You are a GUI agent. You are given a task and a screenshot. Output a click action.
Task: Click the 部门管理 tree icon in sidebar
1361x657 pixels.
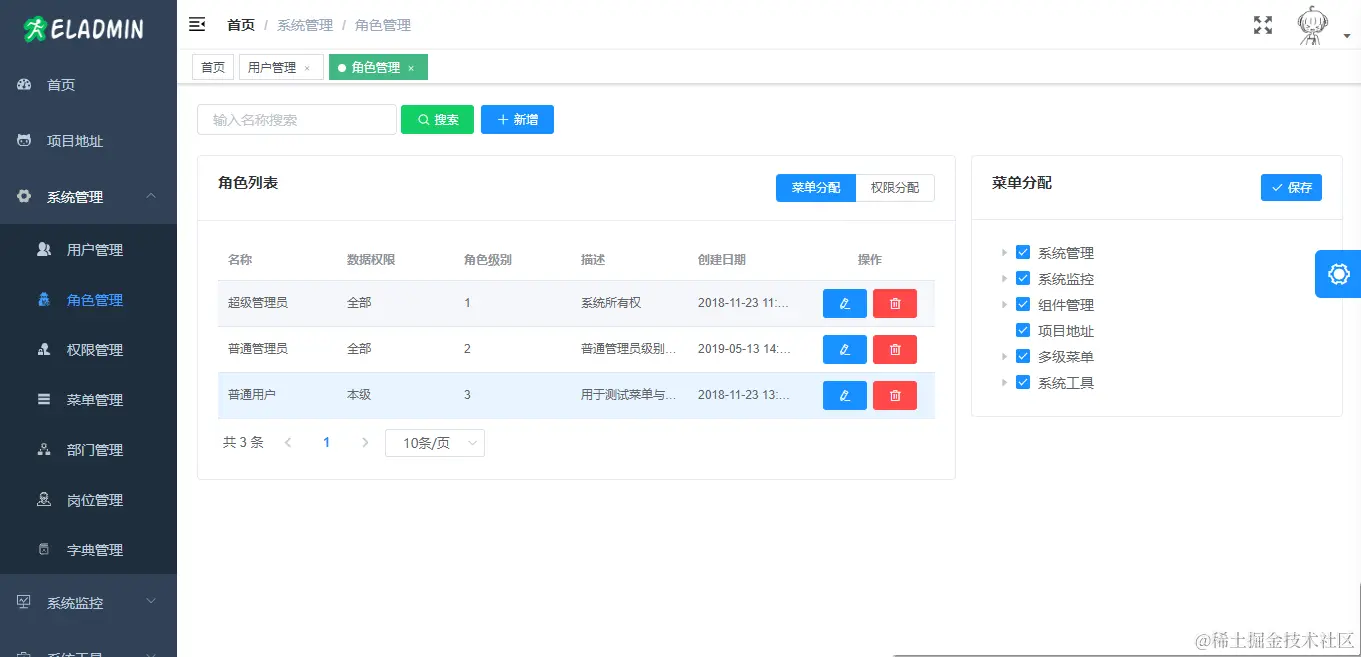[44, 449]
